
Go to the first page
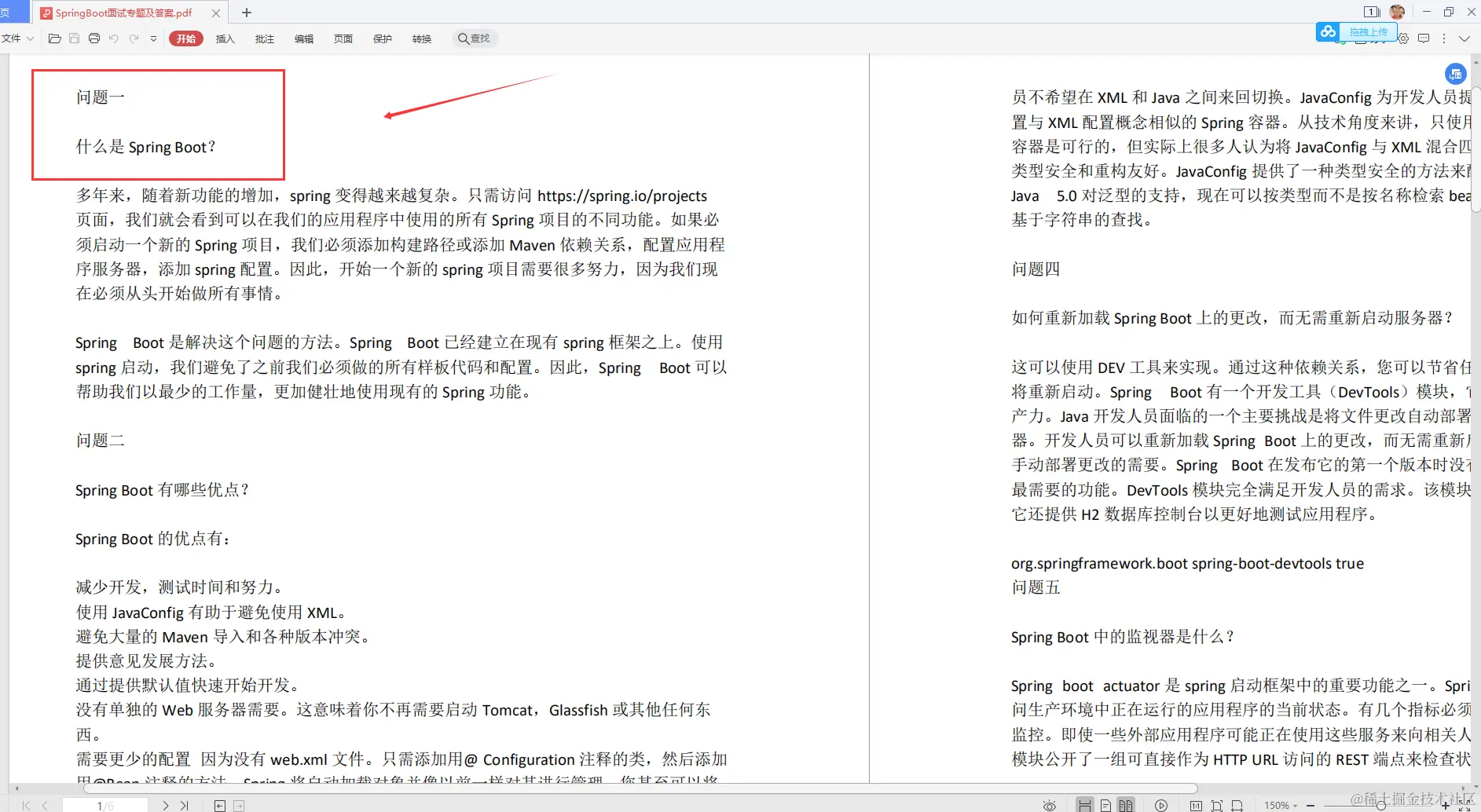coord(26,806)
